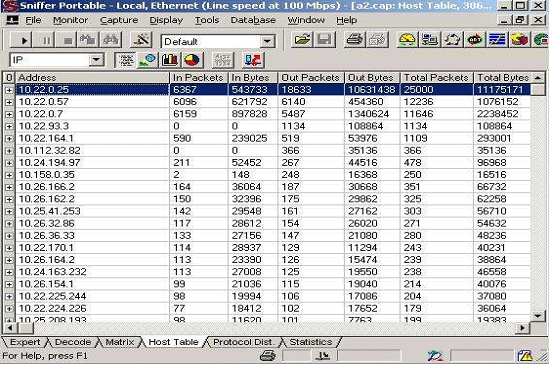Expand the 10.22.0.7 row
This screenshot has width=549, height=365.
pos(9,114)
